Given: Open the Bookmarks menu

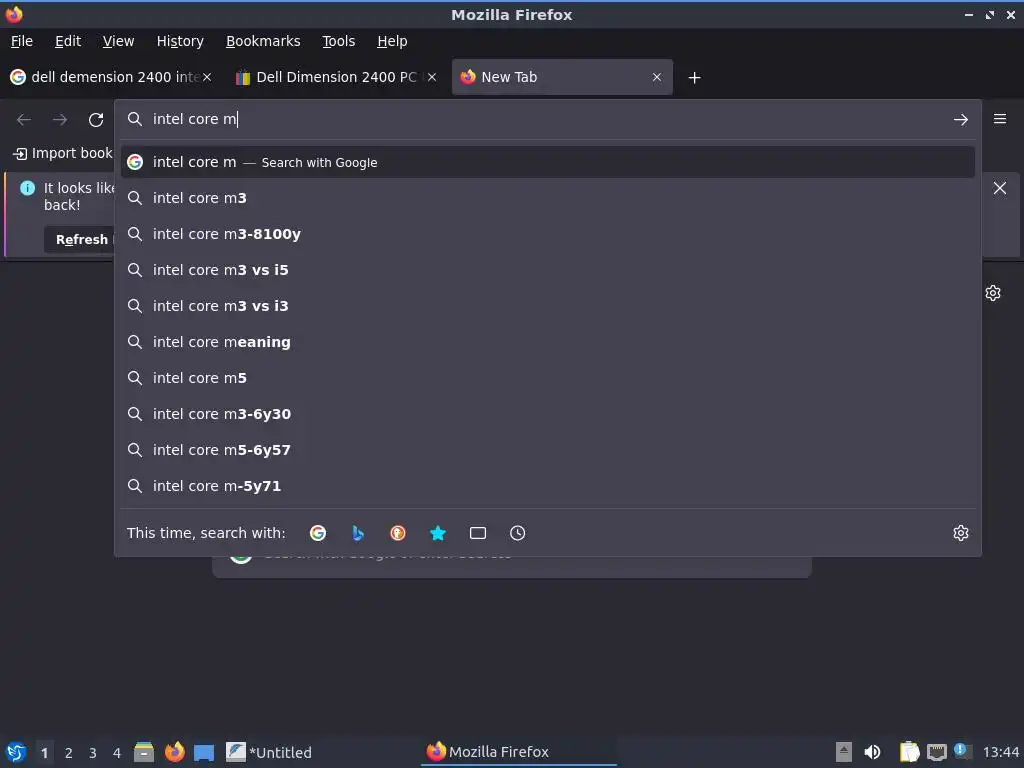Looking at the screenshot, I should click(x=263, y=41).
